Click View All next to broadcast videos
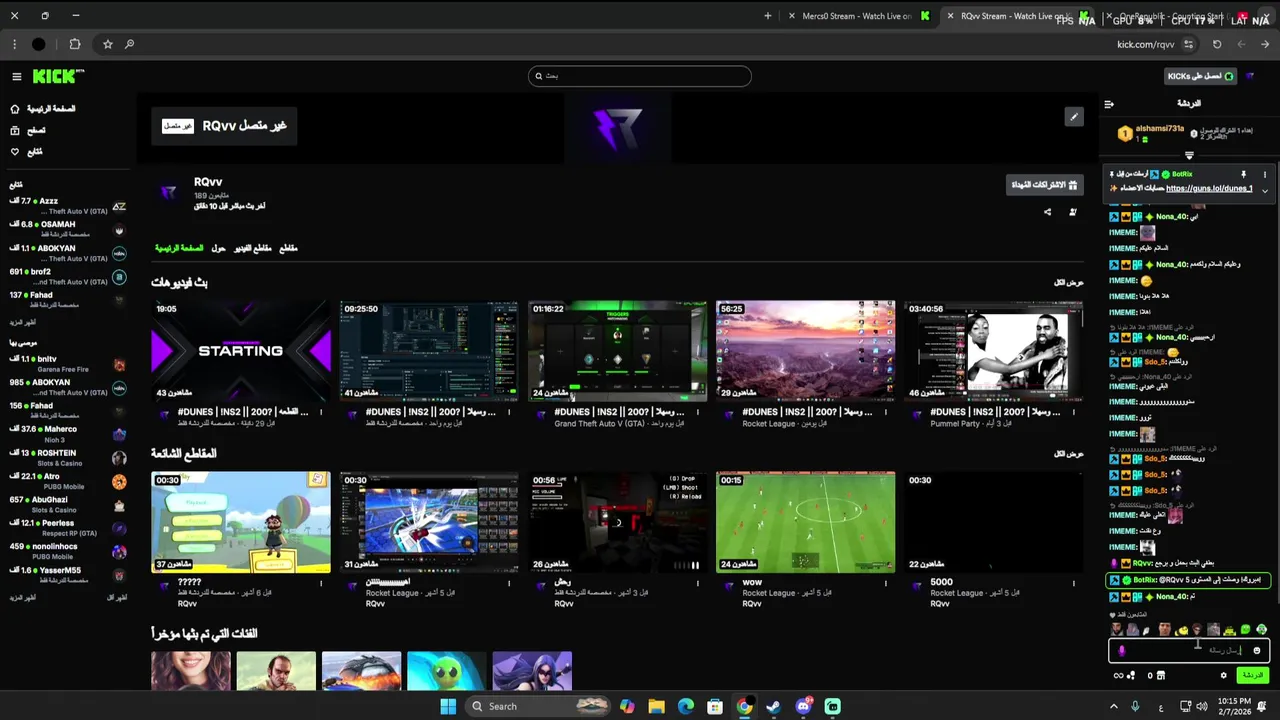 pyautogui.click(x=1069, y=283)
